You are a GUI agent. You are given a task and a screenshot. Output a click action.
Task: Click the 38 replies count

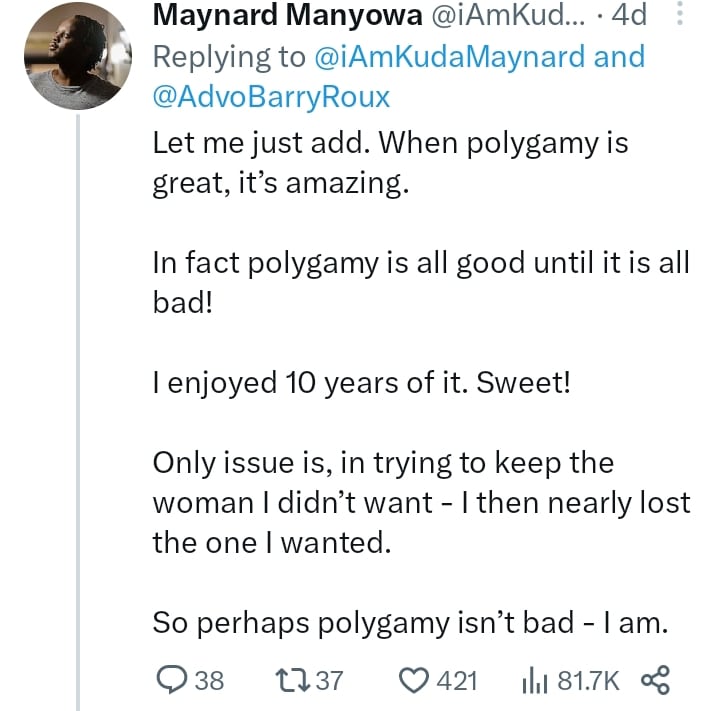point(208,681)
